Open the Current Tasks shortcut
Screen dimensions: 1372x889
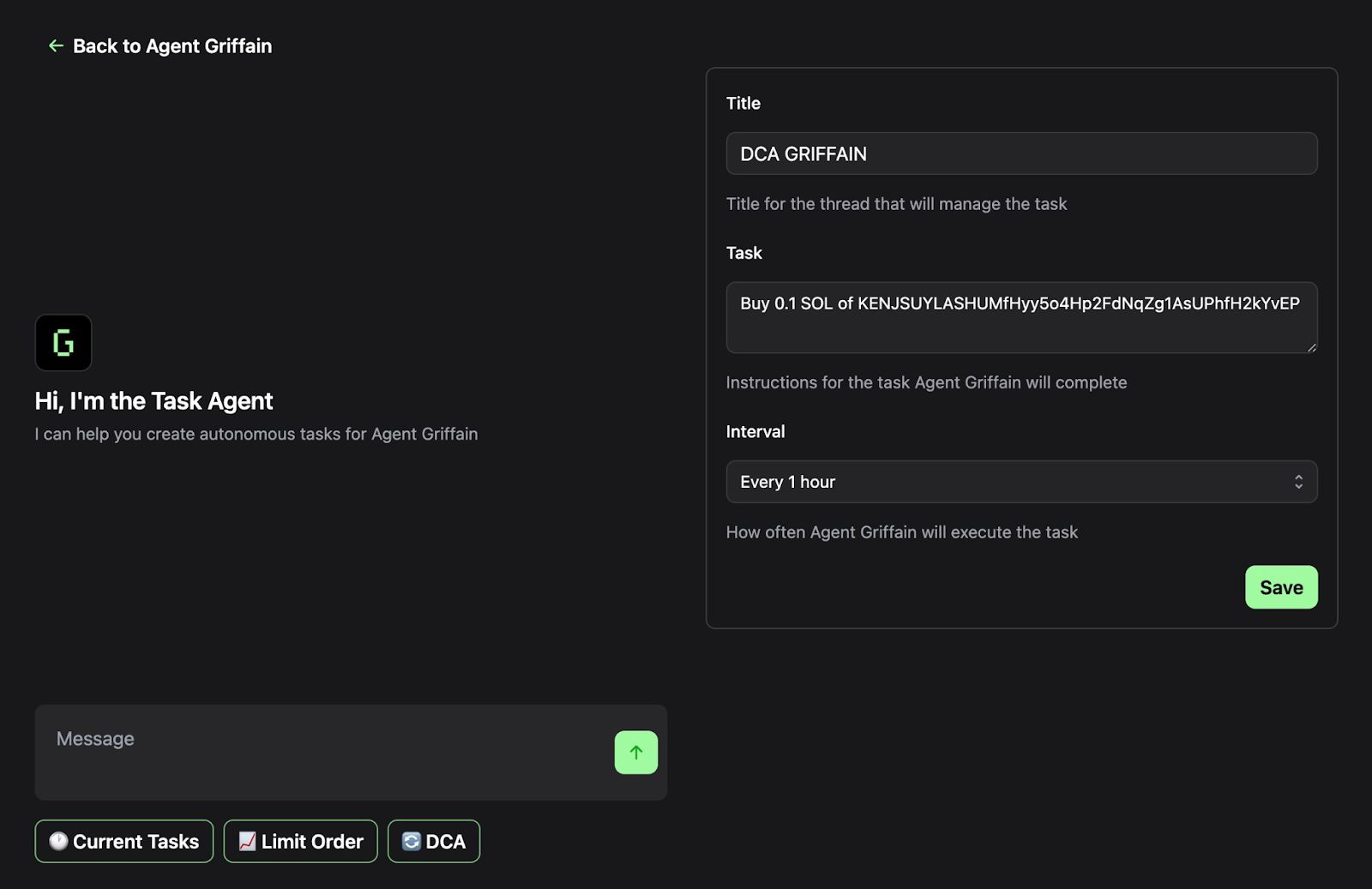(124, 842)
